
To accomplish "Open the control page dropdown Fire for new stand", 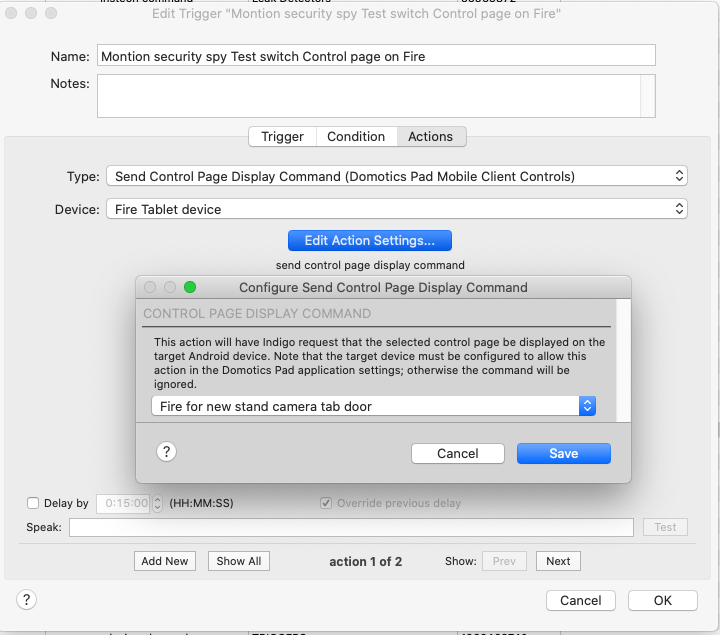I will coord(373,406).
